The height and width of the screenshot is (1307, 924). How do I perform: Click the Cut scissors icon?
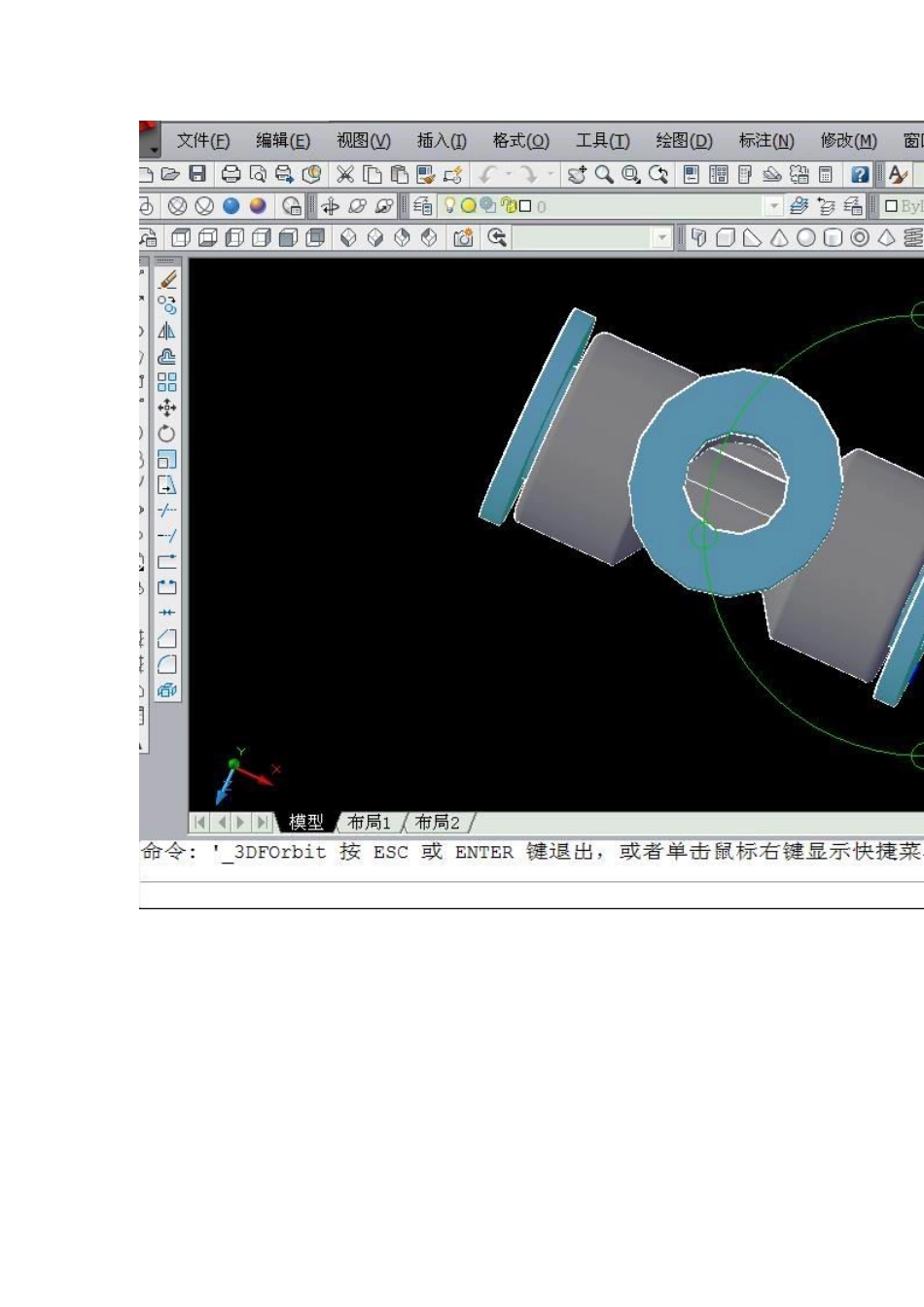pyautogui.click(x=345, y=174)
